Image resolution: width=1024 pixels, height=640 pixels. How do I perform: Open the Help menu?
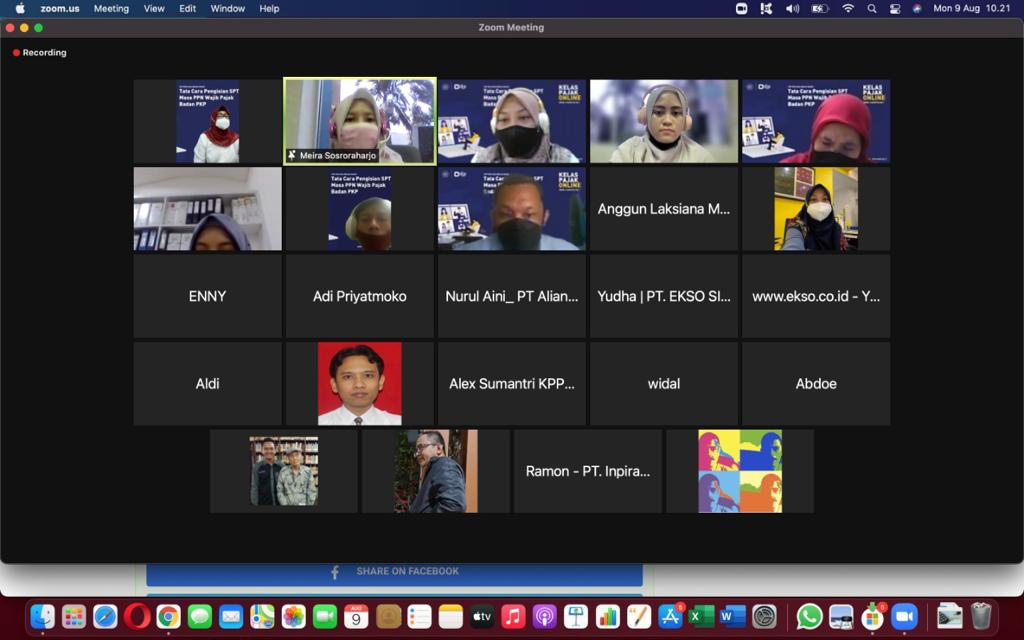click(269, 8)
